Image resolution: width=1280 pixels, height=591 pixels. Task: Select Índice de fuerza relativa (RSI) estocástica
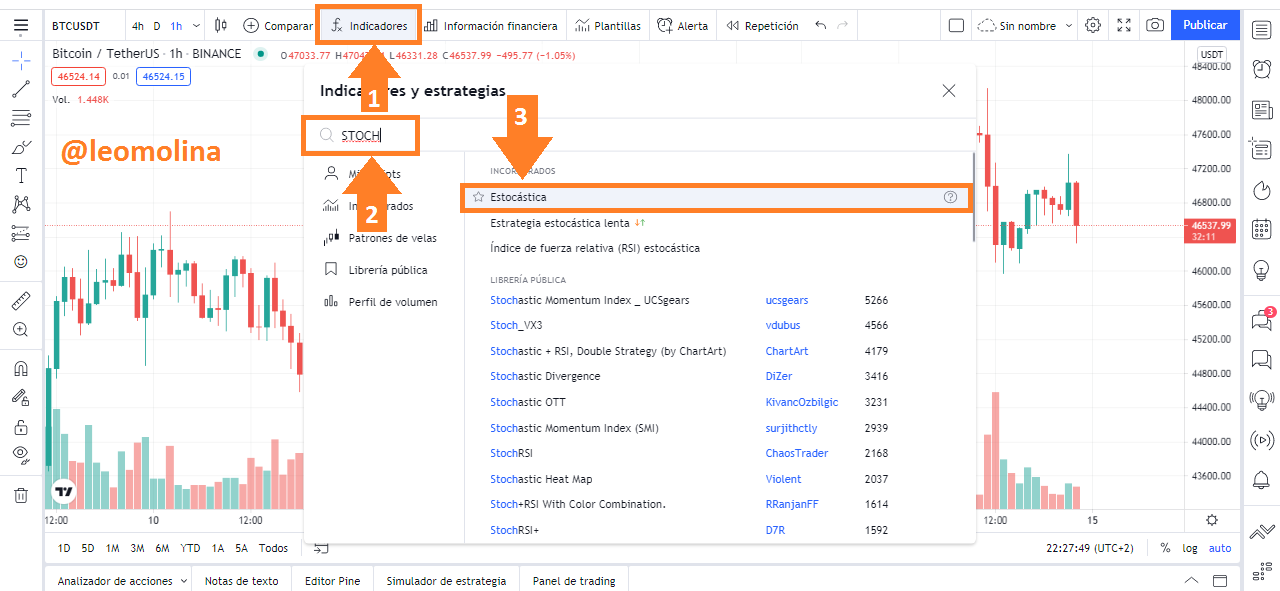[x=595, y=248]
